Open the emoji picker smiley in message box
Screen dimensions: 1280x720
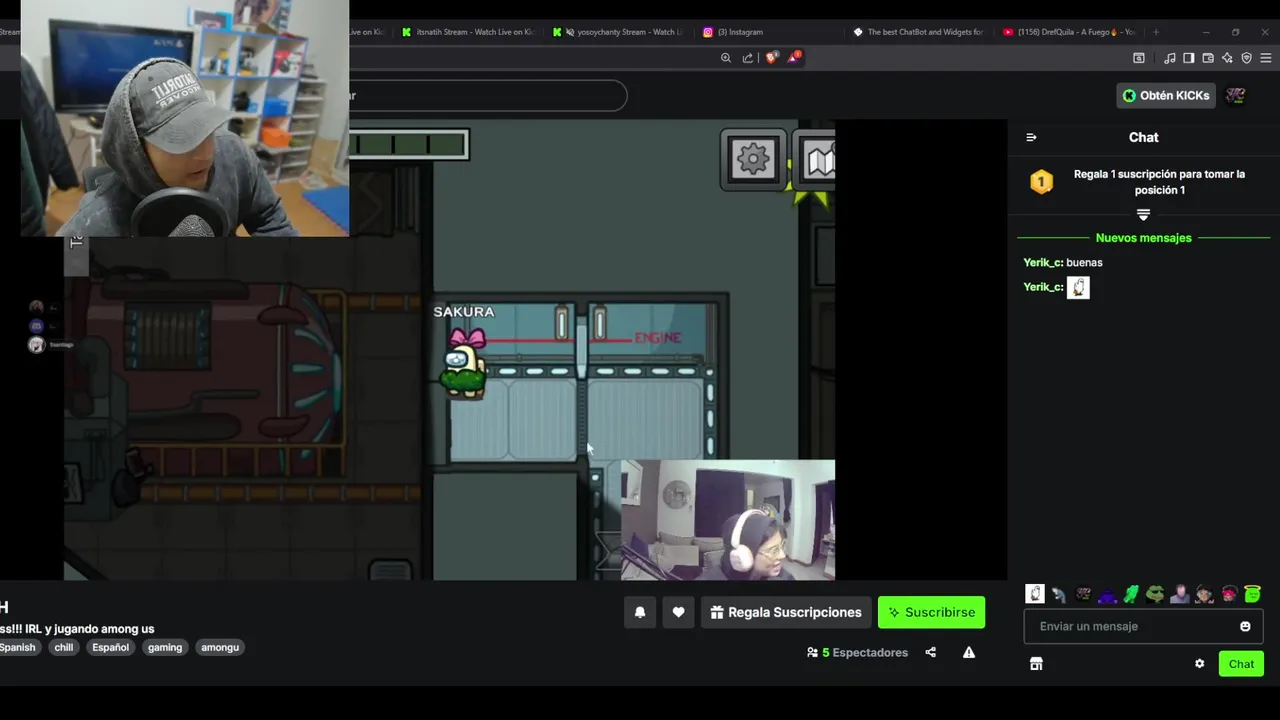pyautogui.click(x=1245, y=626)
